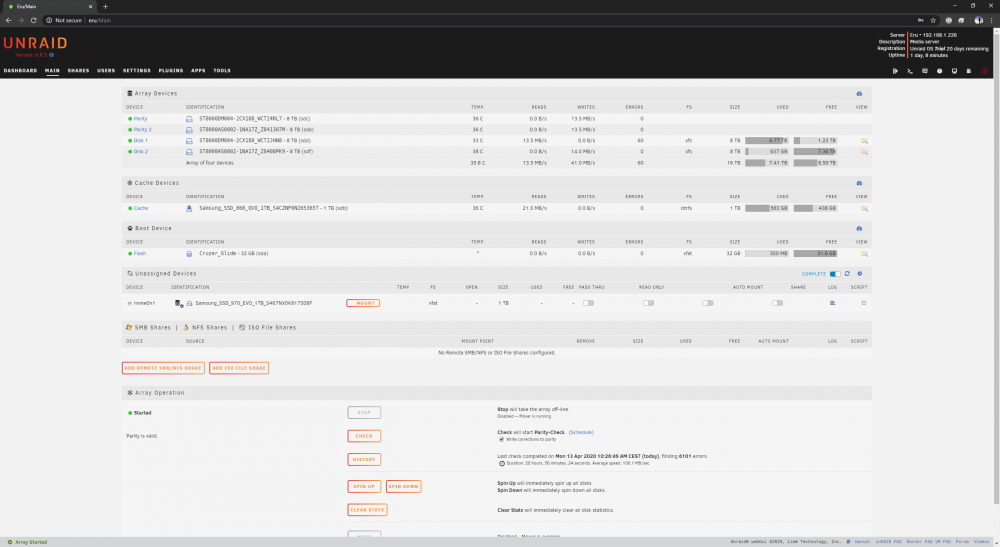Open the Cache device link
This screenshot has width=1000, height=547.
point(141,208)
